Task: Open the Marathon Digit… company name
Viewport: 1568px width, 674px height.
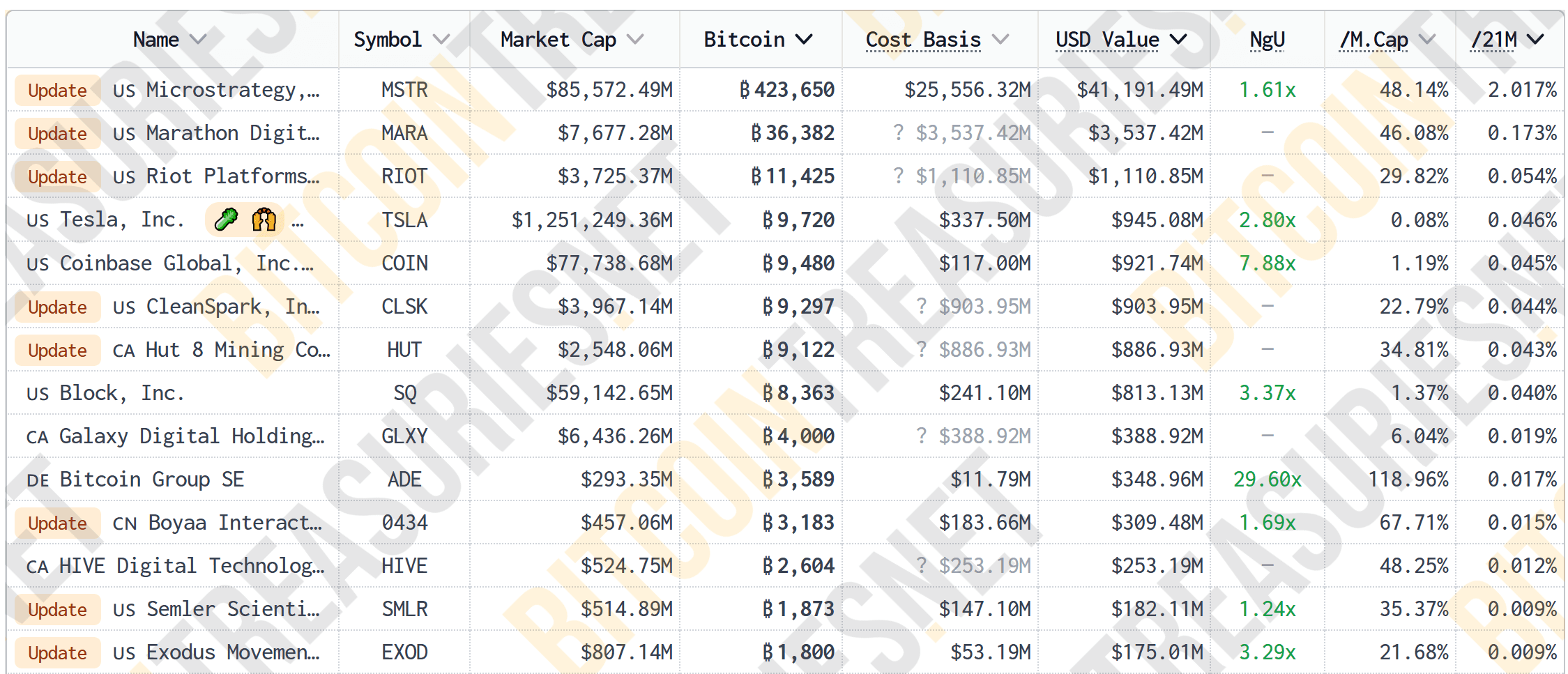Action: [233, 133]
